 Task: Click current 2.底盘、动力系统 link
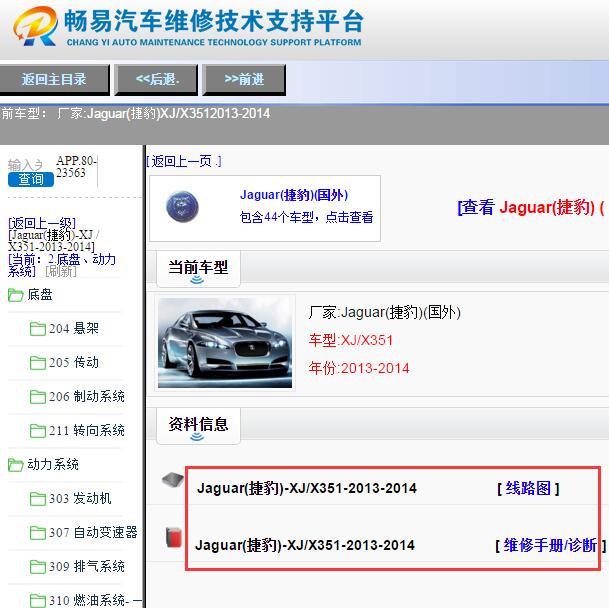(61, 265)
